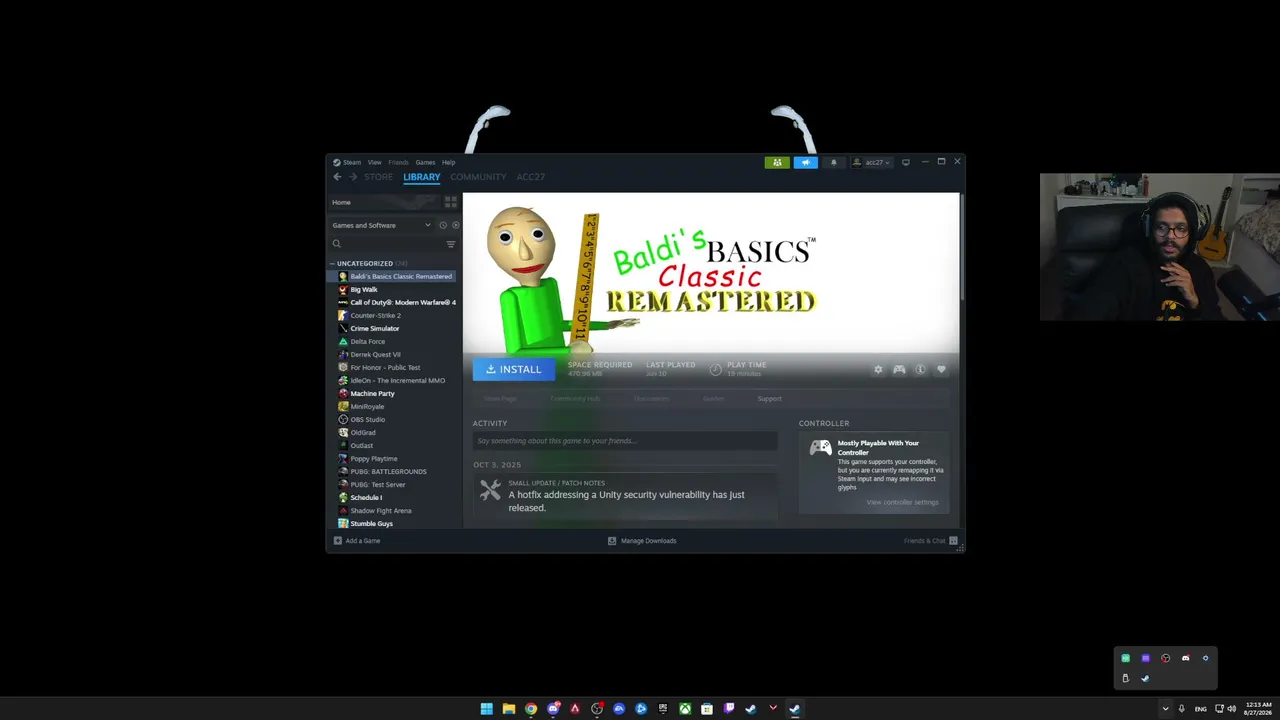Open the Epic Games taskbar icon

[x=663, y=709]
